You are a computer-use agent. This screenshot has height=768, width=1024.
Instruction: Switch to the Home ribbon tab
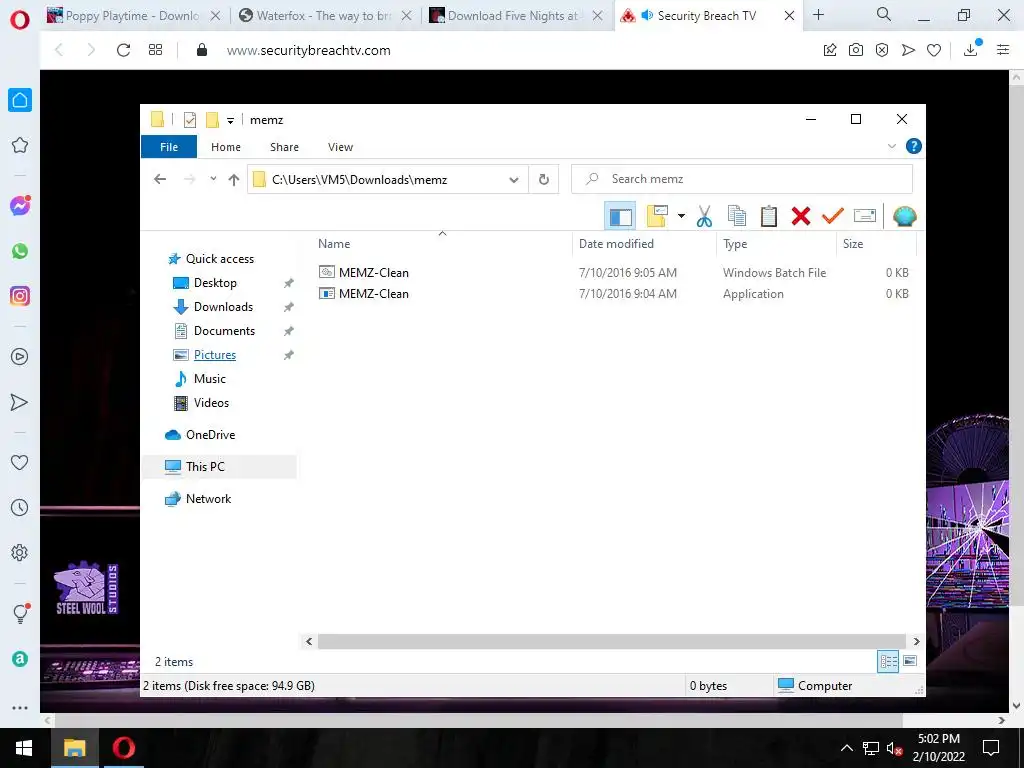[x=226, y=147]
